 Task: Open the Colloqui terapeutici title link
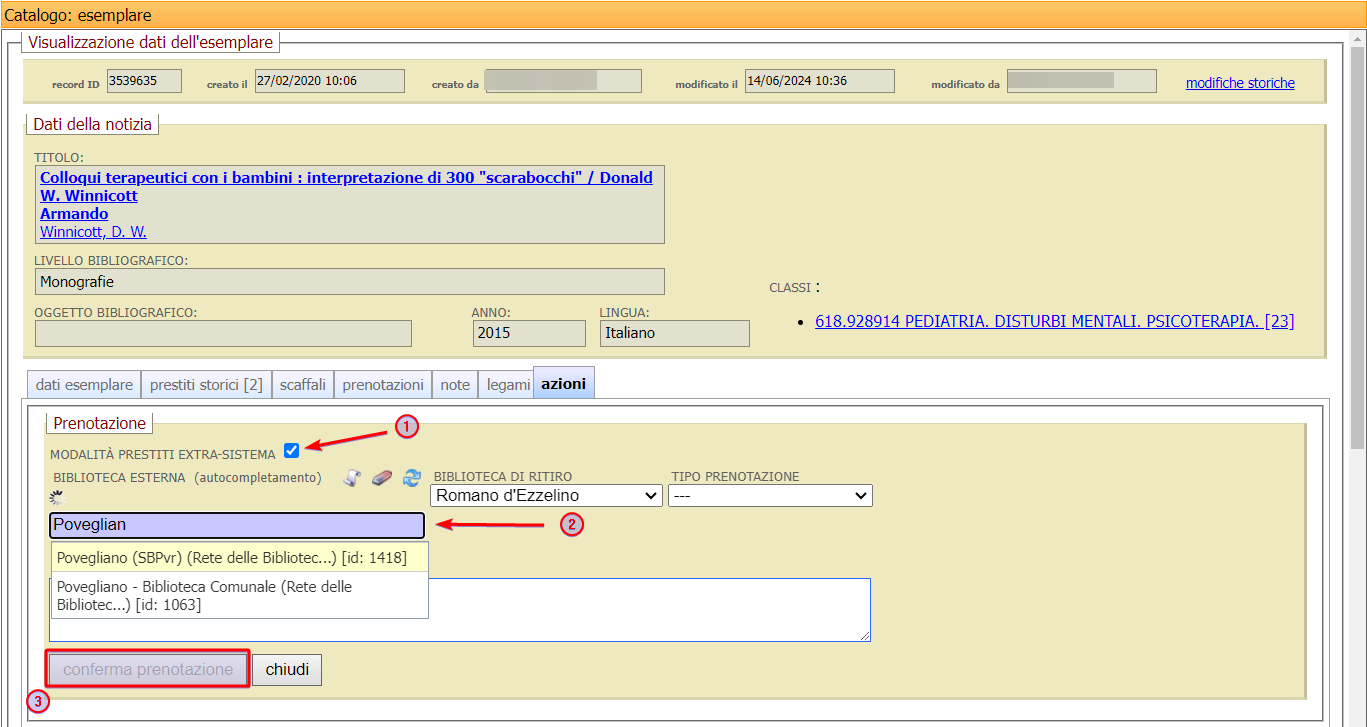click(x=346, y=177)
